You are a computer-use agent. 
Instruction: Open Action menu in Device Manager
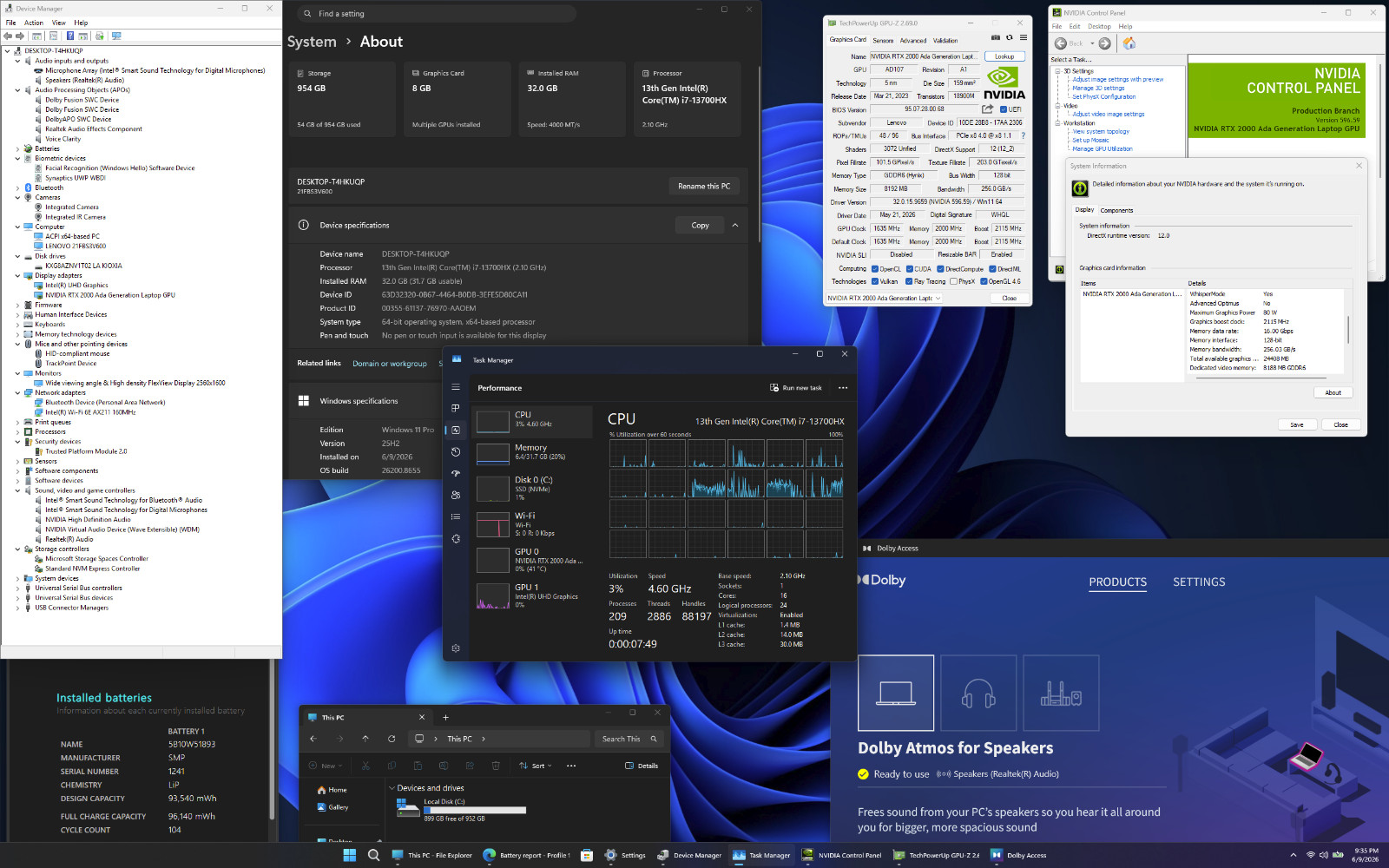34,23
